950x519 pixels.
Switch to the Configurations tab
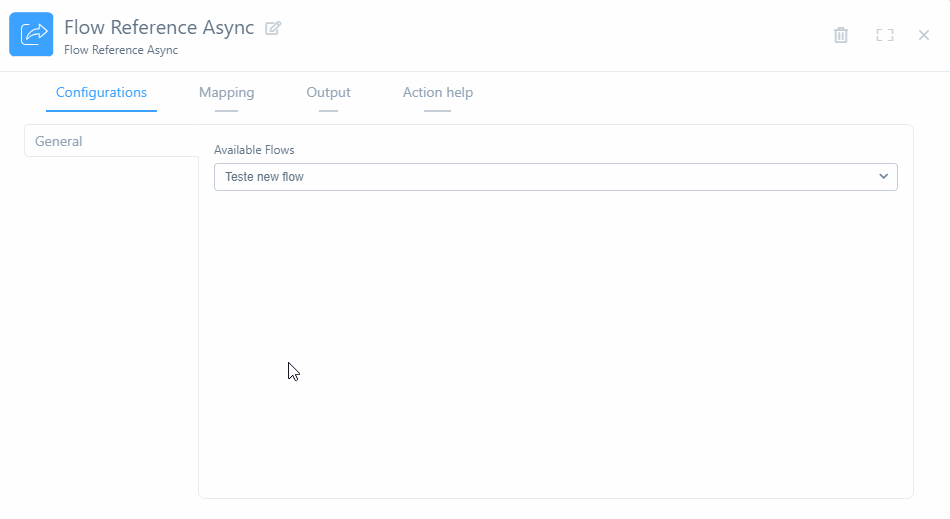[x=101, y=93]
